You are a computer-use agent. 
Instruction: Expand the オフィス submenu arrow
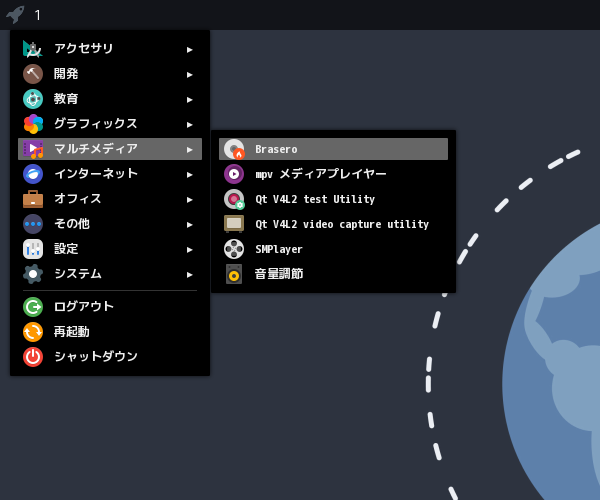click(189, 200)
